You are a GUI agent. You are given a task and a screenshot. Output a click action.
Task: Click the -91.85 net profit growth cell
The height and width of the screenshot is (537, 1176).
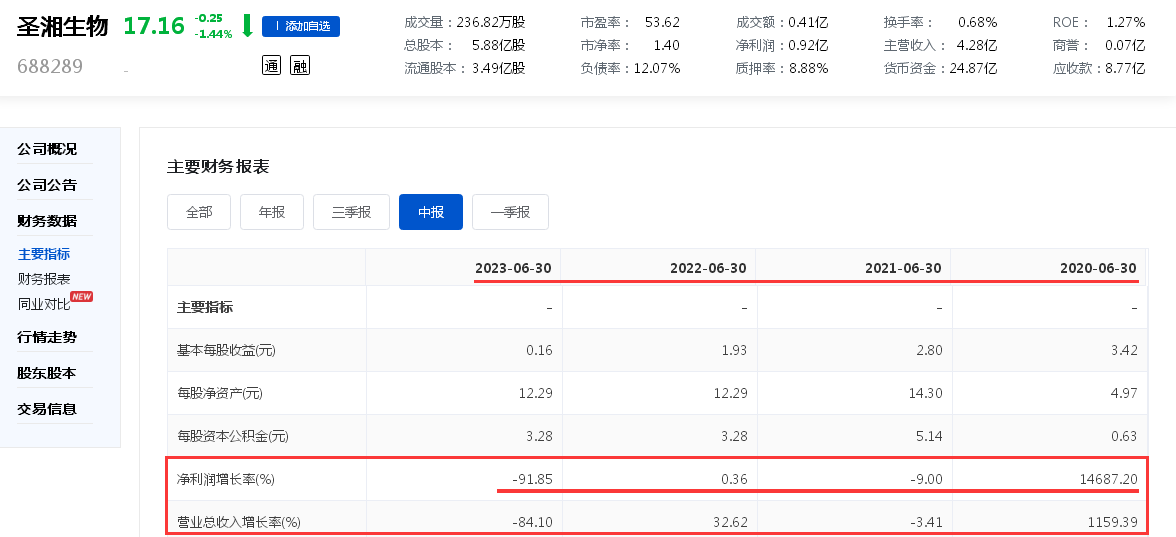(533, 479)
